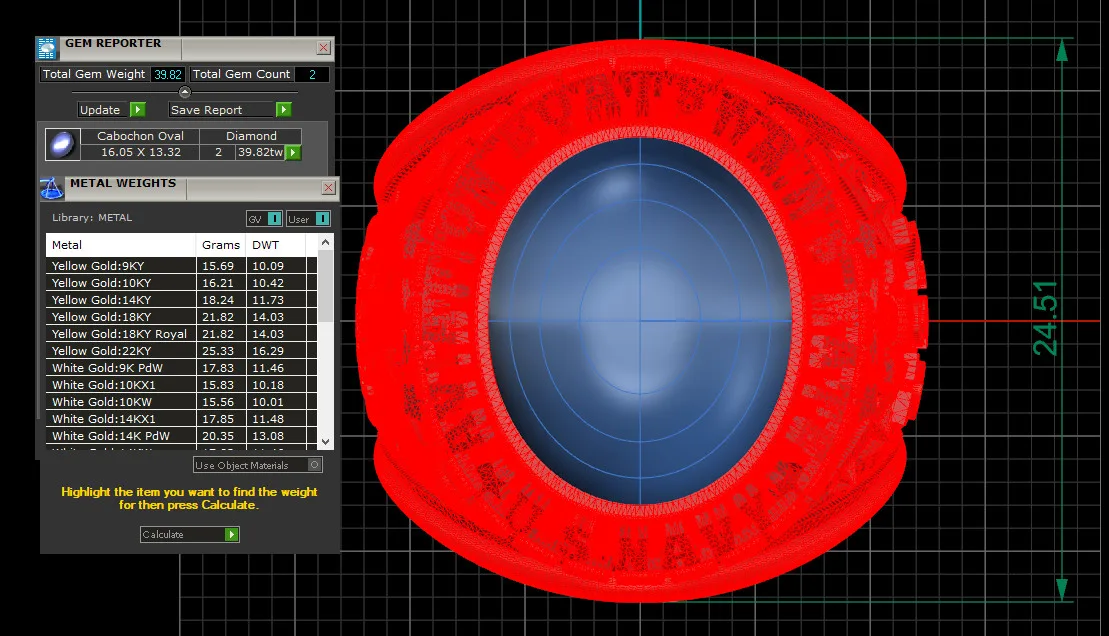Click the Metal Weights panel icon
1109x636 pixels.
click(51, 188)
